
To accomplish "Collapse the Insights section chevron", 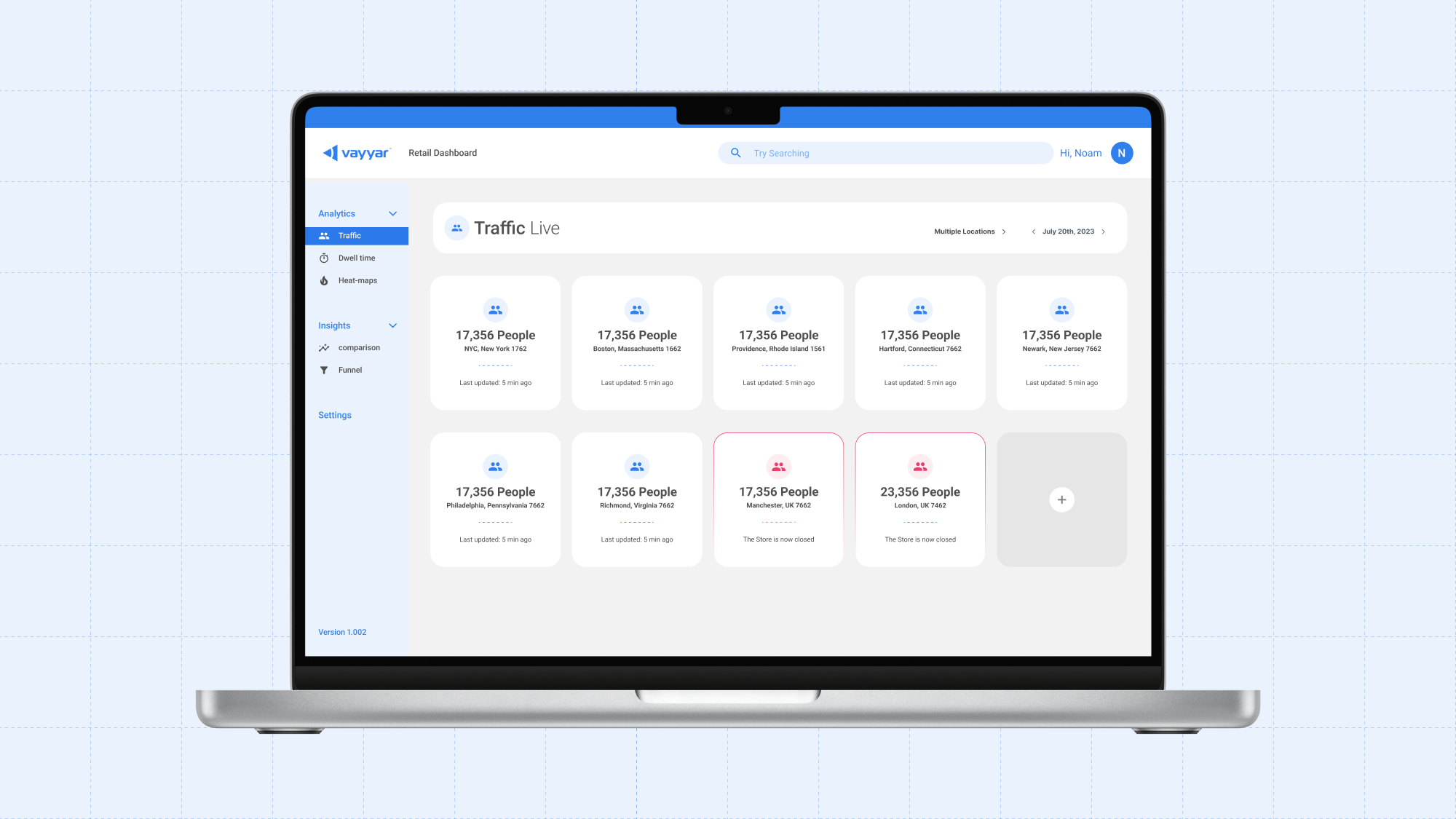I will (393, 325).
